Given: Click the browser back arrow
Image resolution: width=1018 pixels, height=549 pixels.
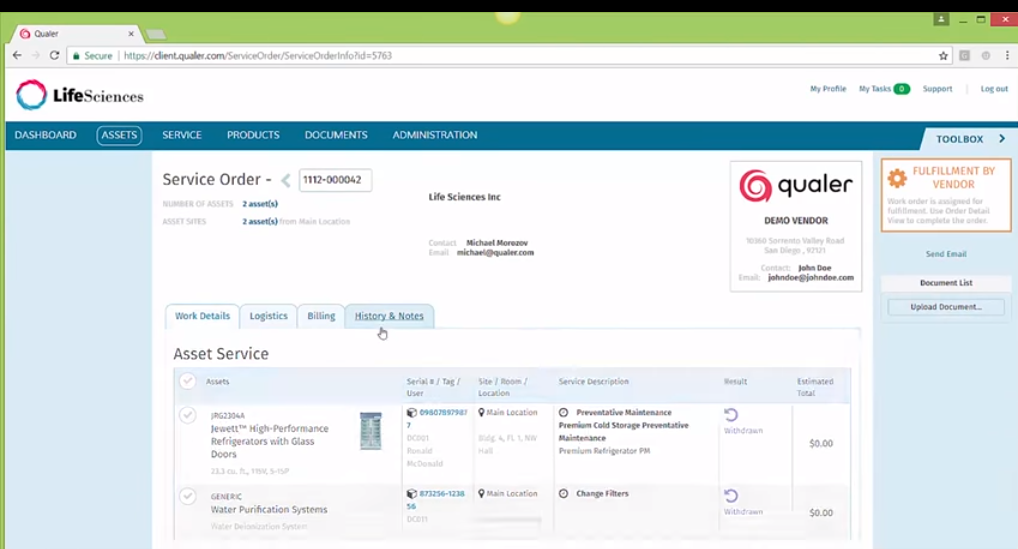Looking at the screenshot, I should pos(17,56).
